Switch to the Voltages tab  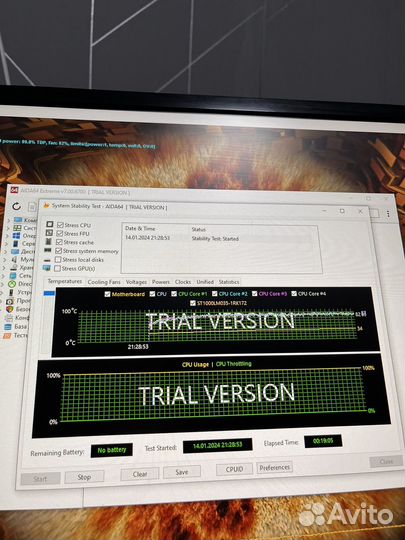coord(136,282)
